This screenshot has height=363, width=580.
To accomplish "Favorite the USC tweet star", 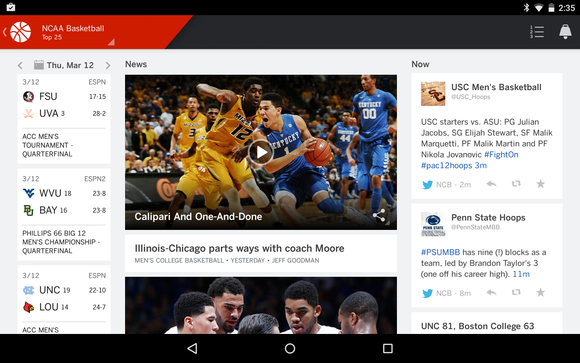I will tap(540, 184).
